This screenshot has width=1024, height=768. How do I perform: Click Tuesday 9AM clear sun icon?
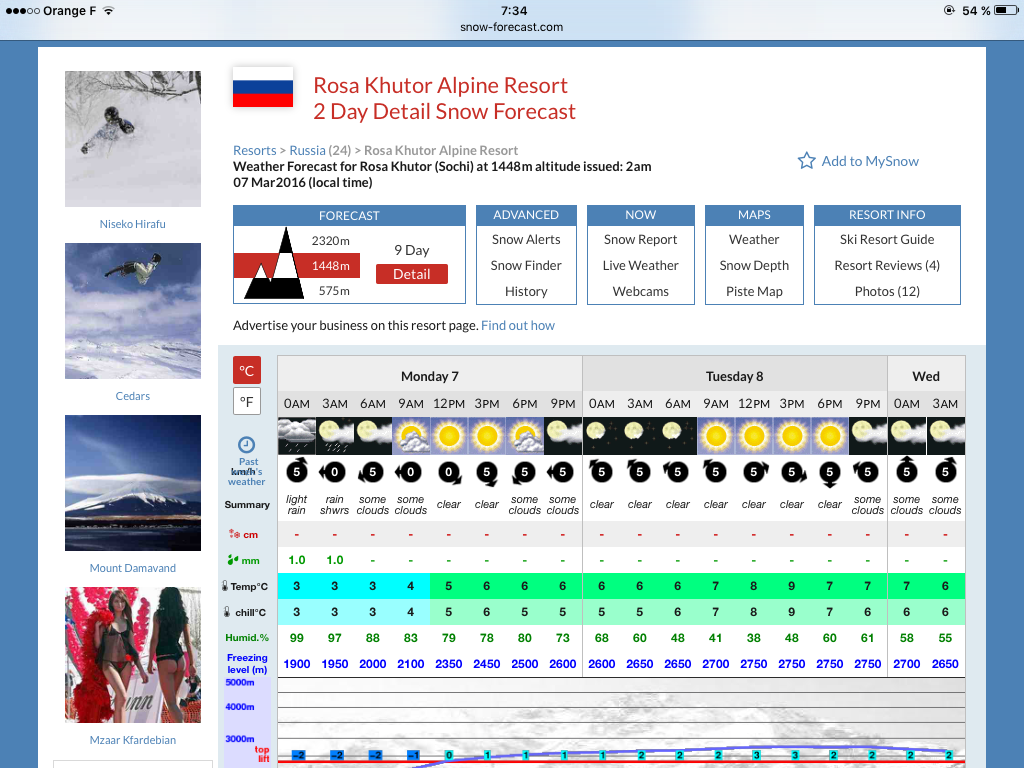tap(716, 436)
